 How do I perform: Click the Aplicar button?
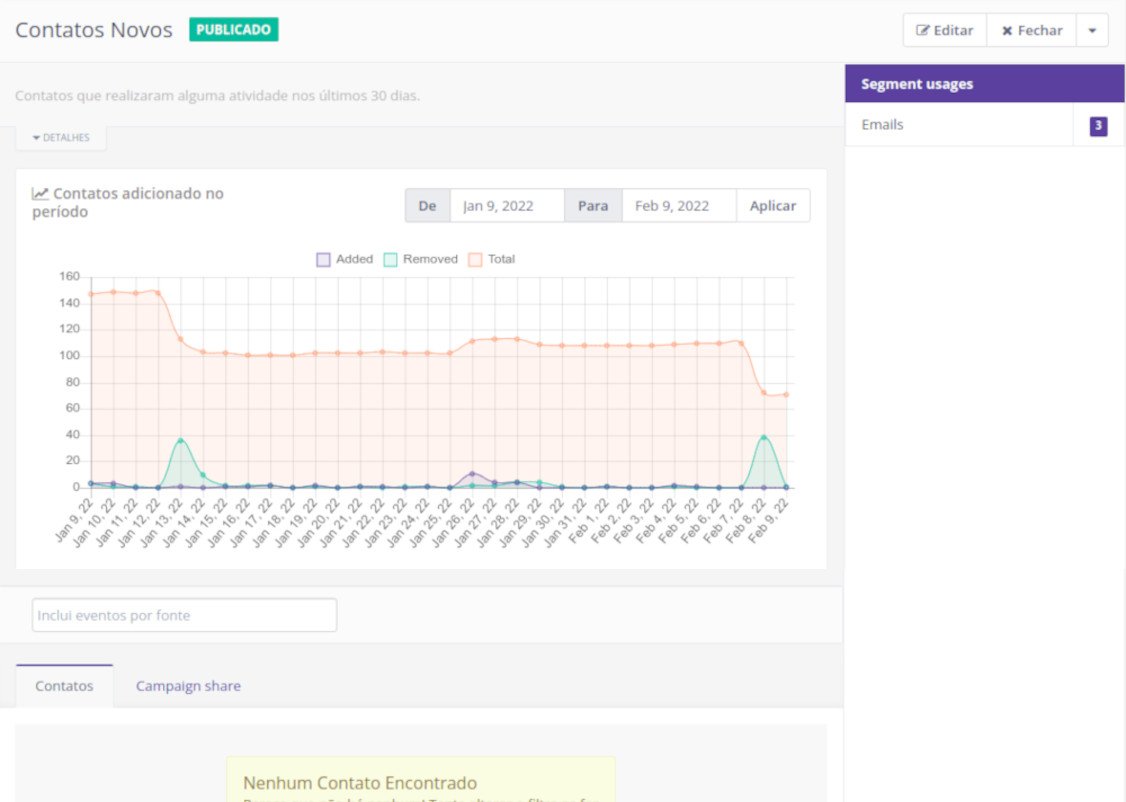[773, 206]
